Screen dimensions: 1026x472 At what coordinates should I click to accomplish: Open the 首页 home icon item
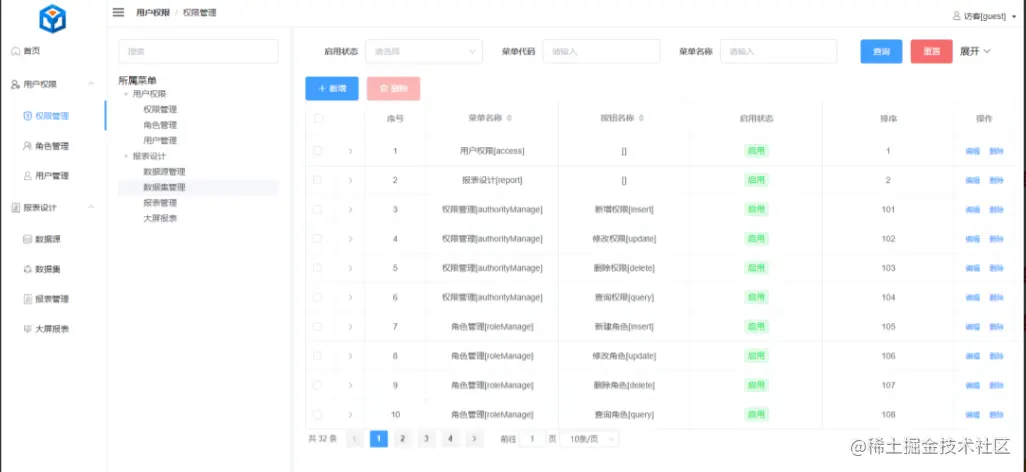(16, 50)
